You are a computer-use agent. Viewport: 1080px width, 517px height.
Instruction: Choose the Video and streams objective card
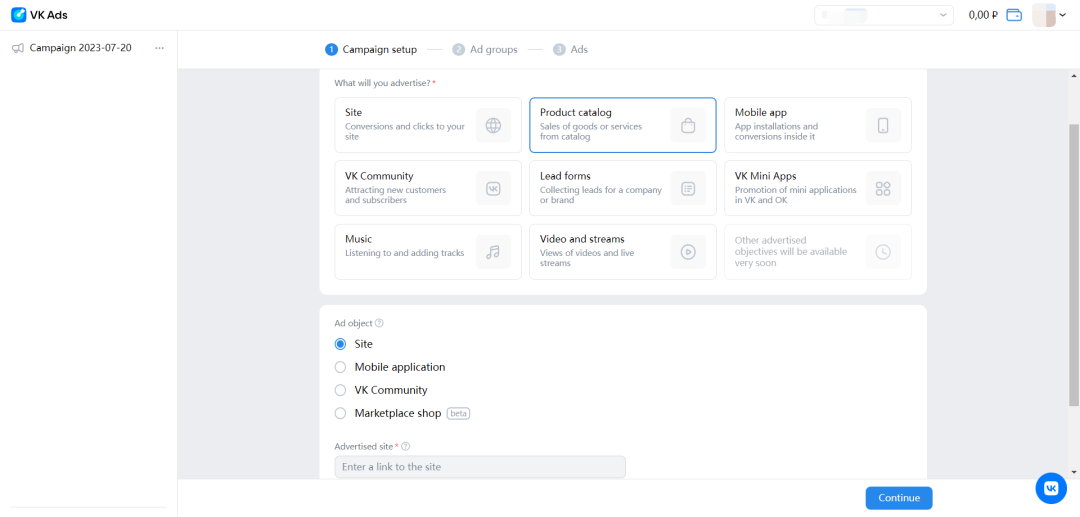pyautogui.click(x=623, y=252)
